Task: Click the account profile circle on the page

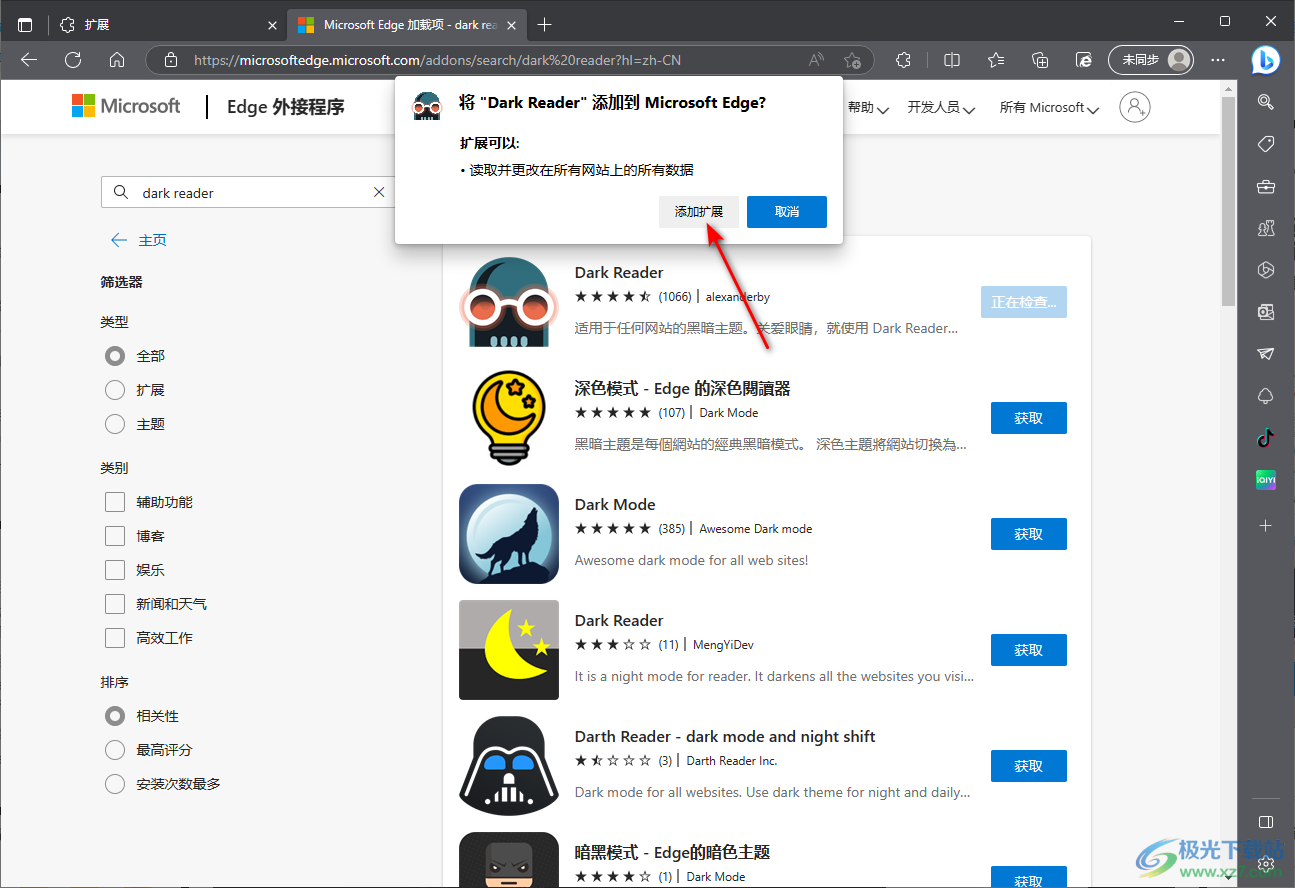Action: pyautogui.click(x=1135, y=107)
